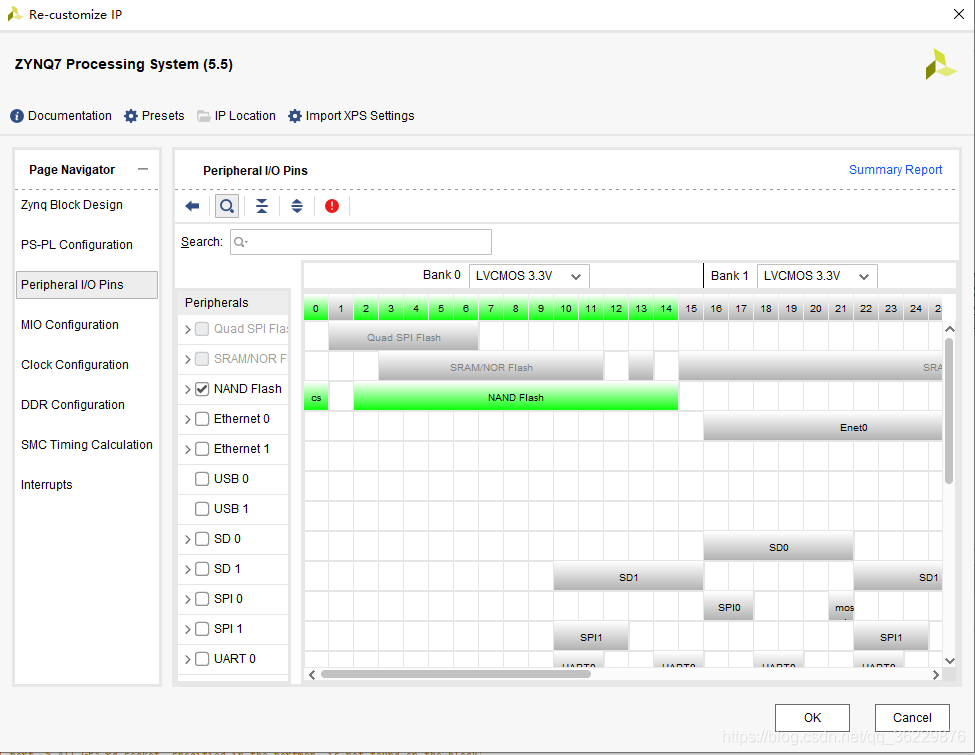Enable the Ethernet 1 checkbox
The width and height of the screenshot is (975, 755).
pyautogui.click(x=202, y=449)
